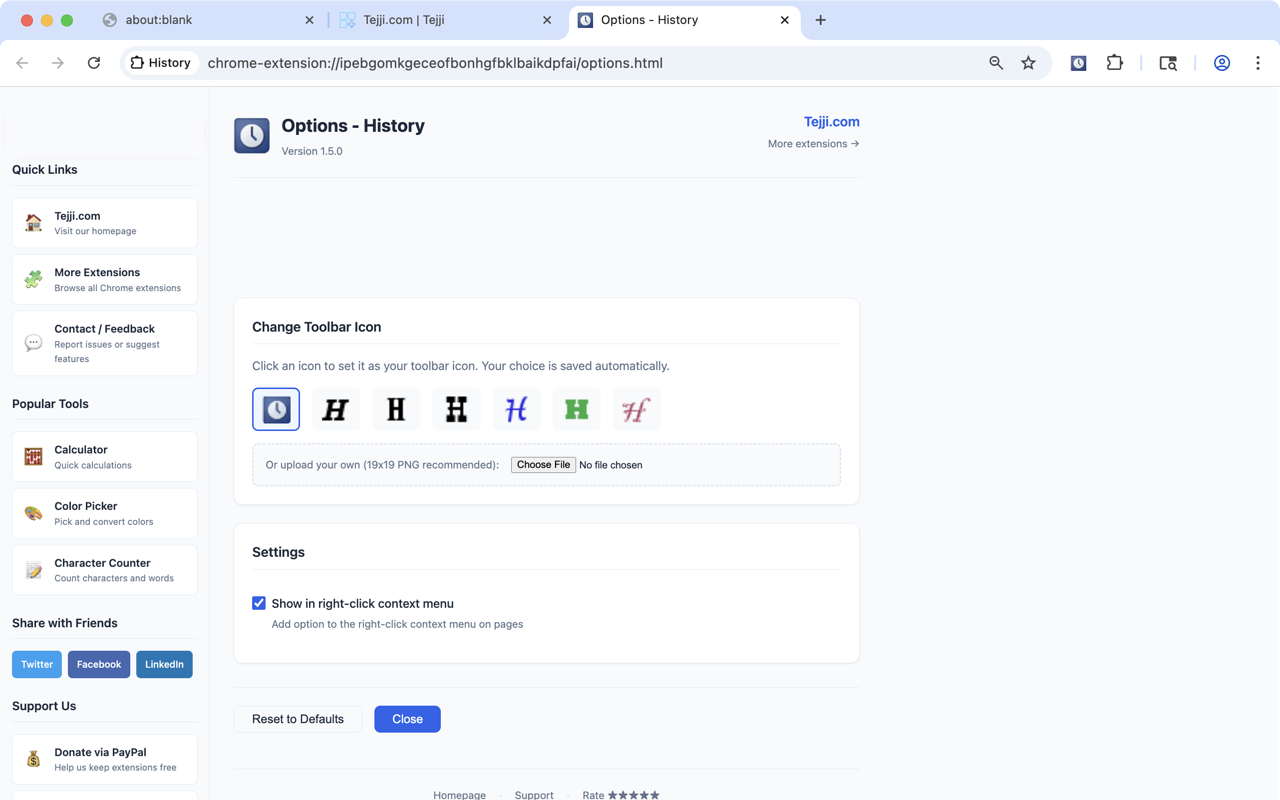Bookmark the page using the star icon
The width and height of the screenshot is (1280, 800).
click(x=1029, y=62)
